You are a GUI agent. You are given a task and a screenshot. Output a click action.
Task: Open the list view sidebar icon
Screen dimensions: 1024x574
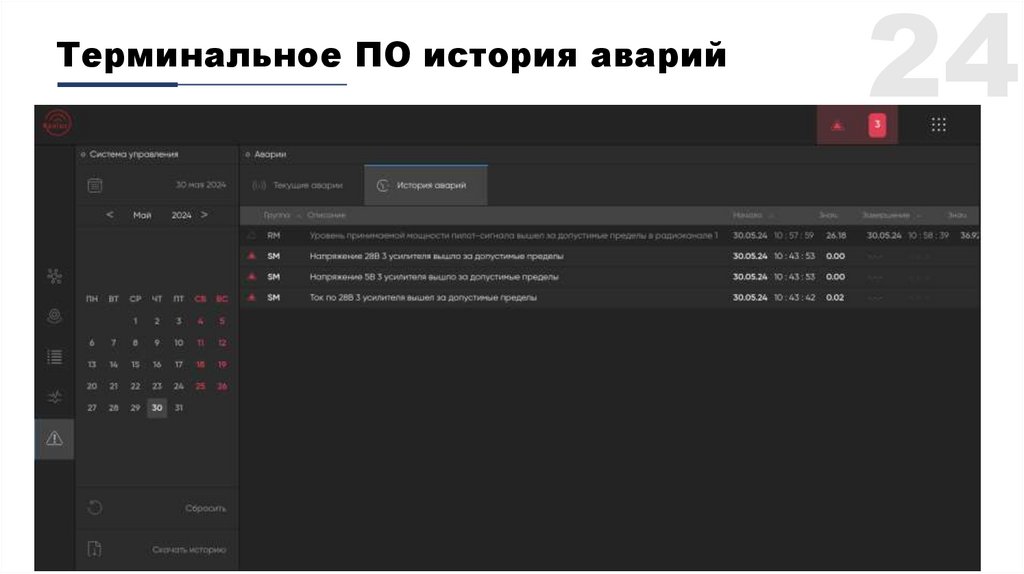tap(55, 357)
